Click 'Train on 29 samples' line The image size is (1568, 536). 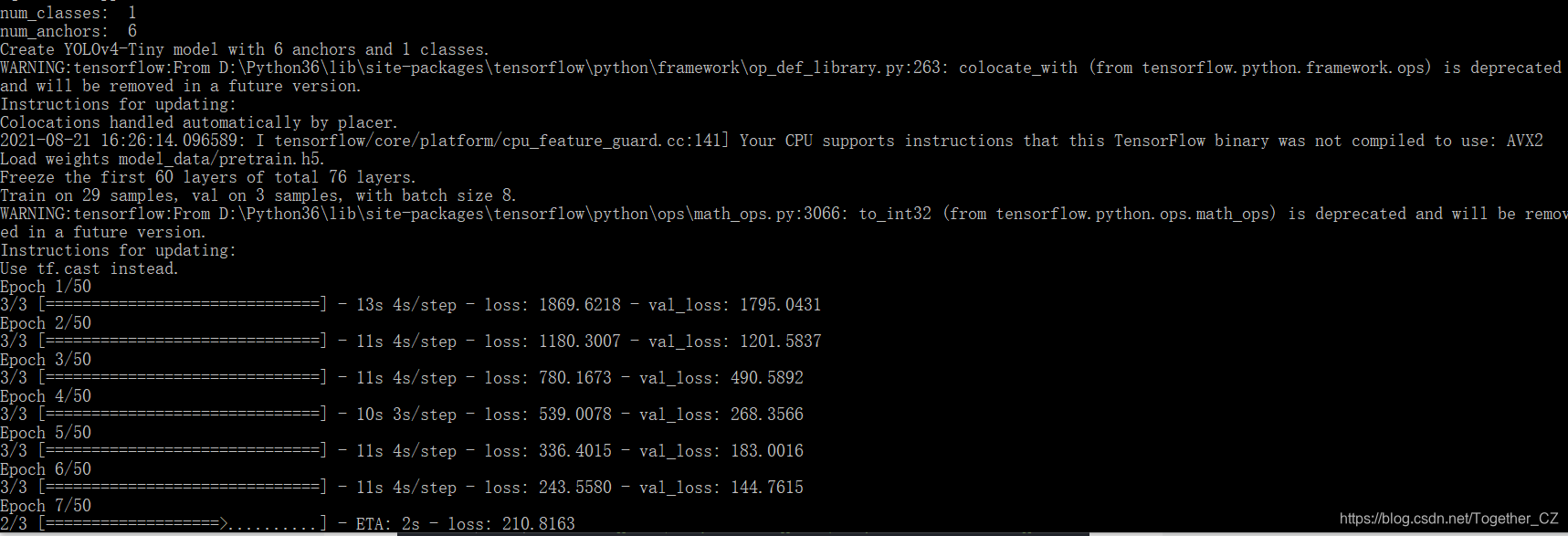click(258, 195)
